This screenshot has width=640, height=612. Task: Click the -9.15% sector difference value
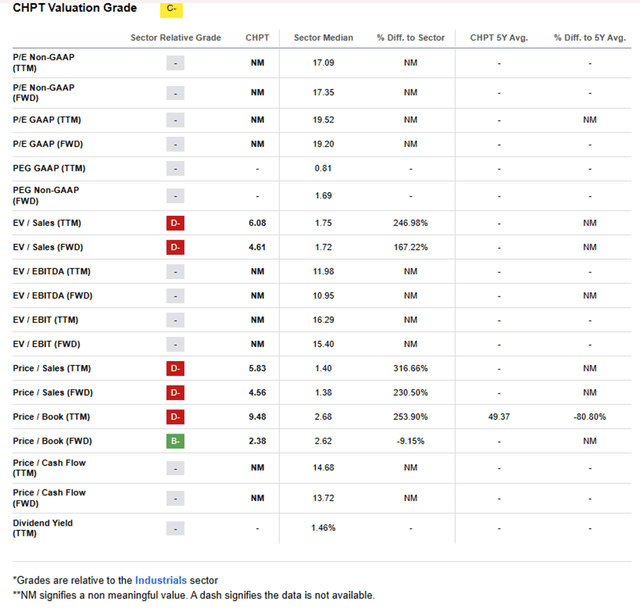tap(411, 441)
